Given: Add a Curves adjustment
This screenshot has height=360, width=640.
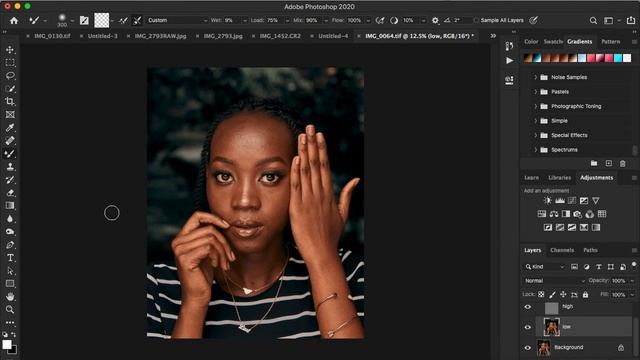Looking at the screenshot, I should pyautogui.click(x=572, y=200).
